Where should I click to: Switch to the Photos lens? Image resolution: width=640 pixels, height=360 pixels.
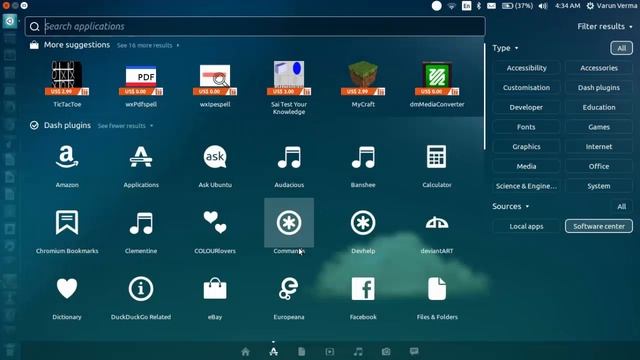pos(386,351)
